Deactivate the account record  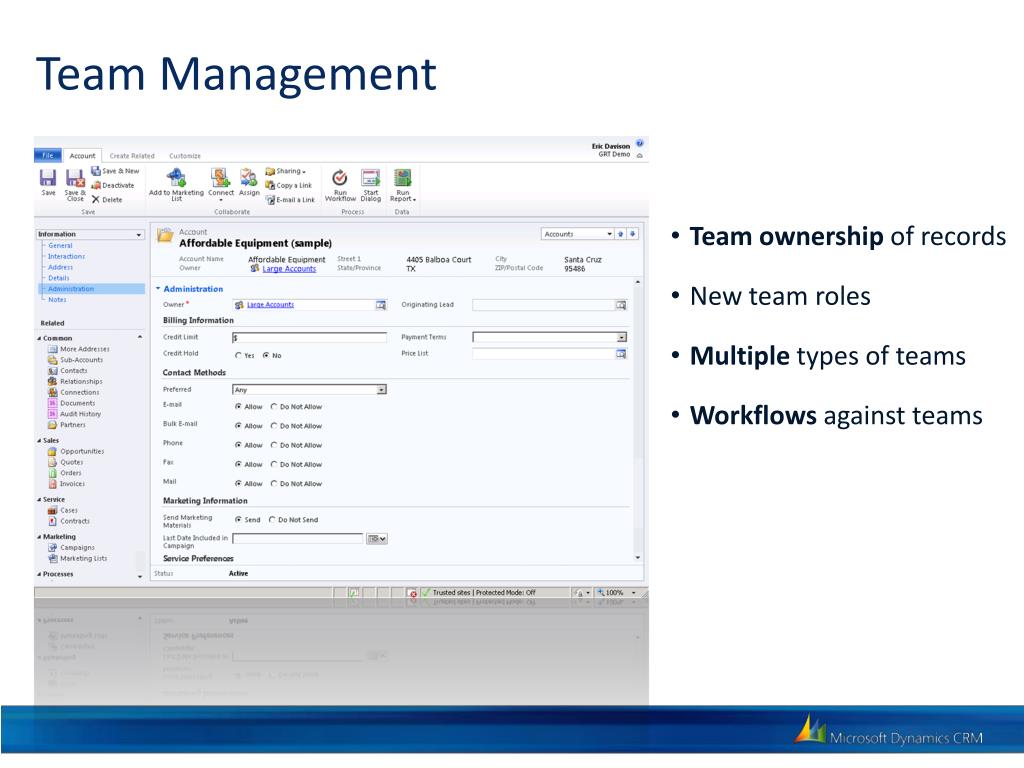point(113,185)
